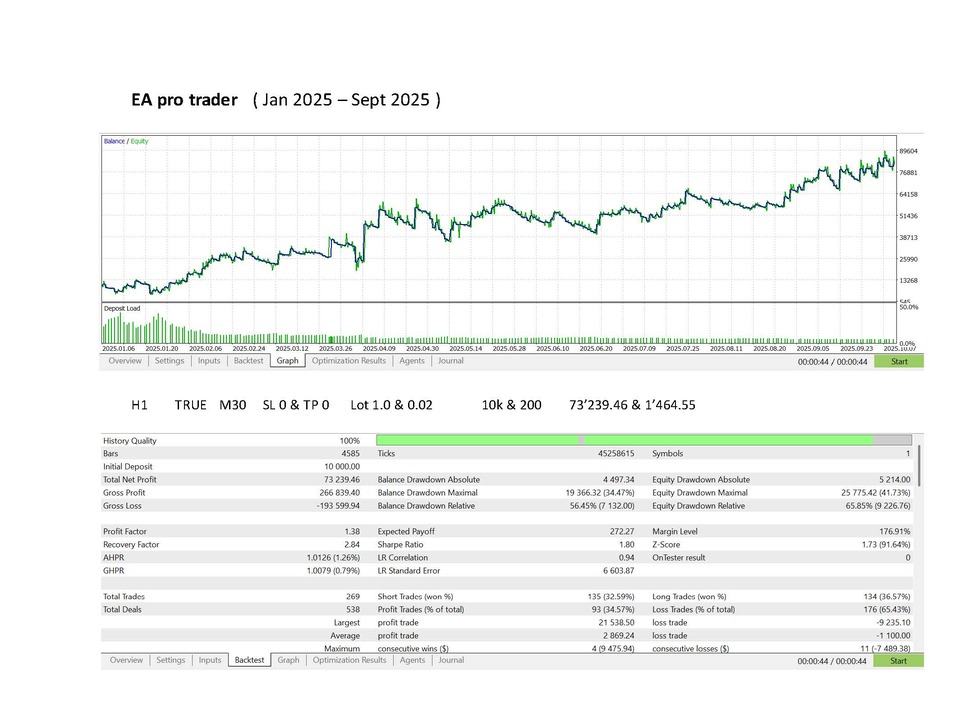
Task: Switch to Graph tab in bottom tab bar
Action: [288, 660]
